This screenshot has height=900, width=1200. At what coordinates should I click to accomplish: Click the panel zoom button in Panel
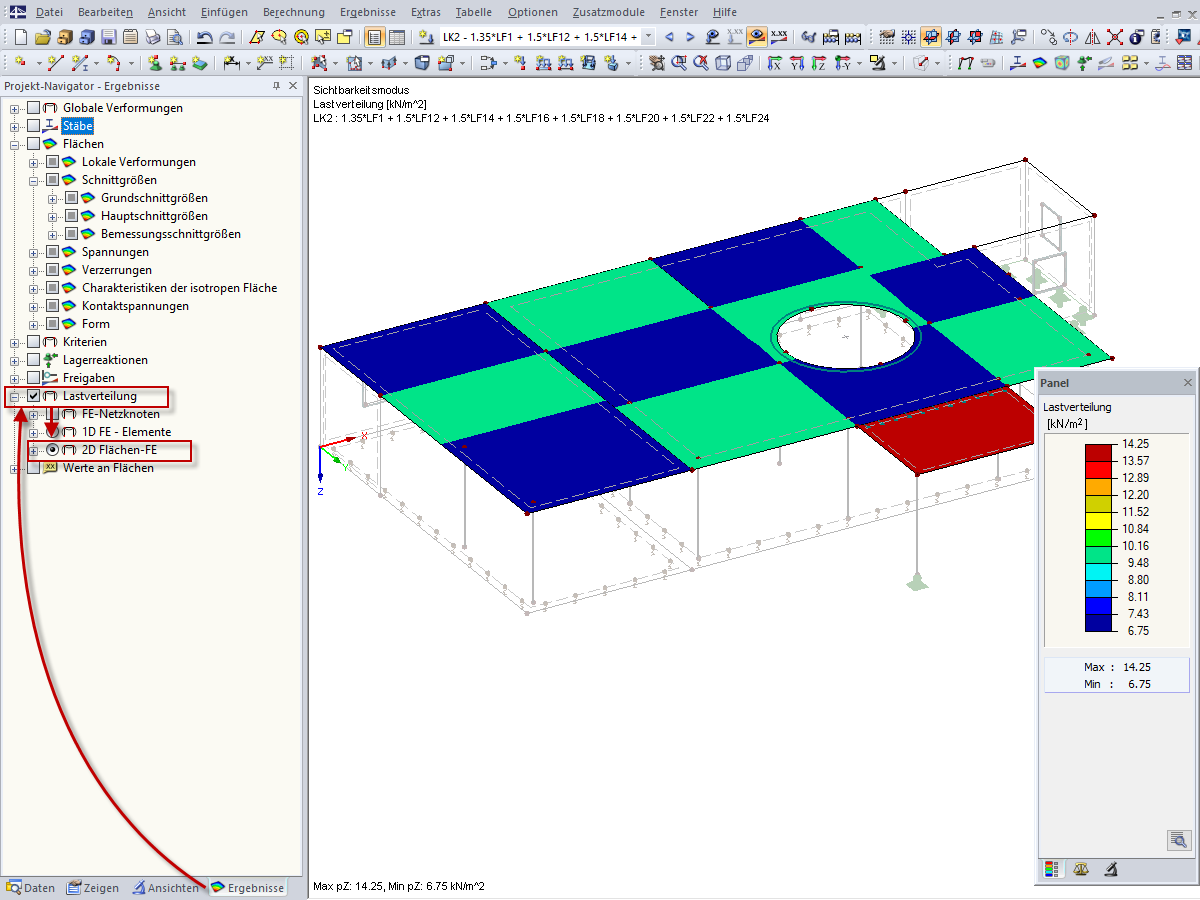pos(1179,840)
